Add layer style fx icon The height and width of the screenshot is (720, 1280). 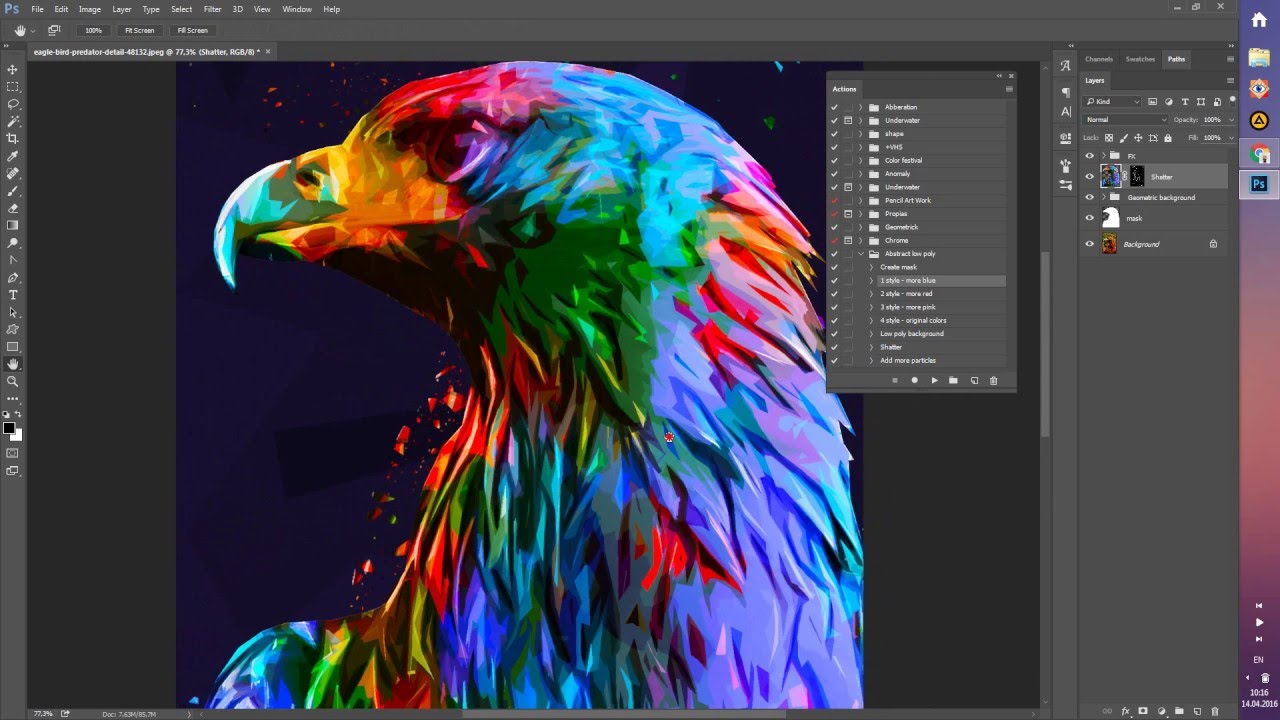[1125, 711]
